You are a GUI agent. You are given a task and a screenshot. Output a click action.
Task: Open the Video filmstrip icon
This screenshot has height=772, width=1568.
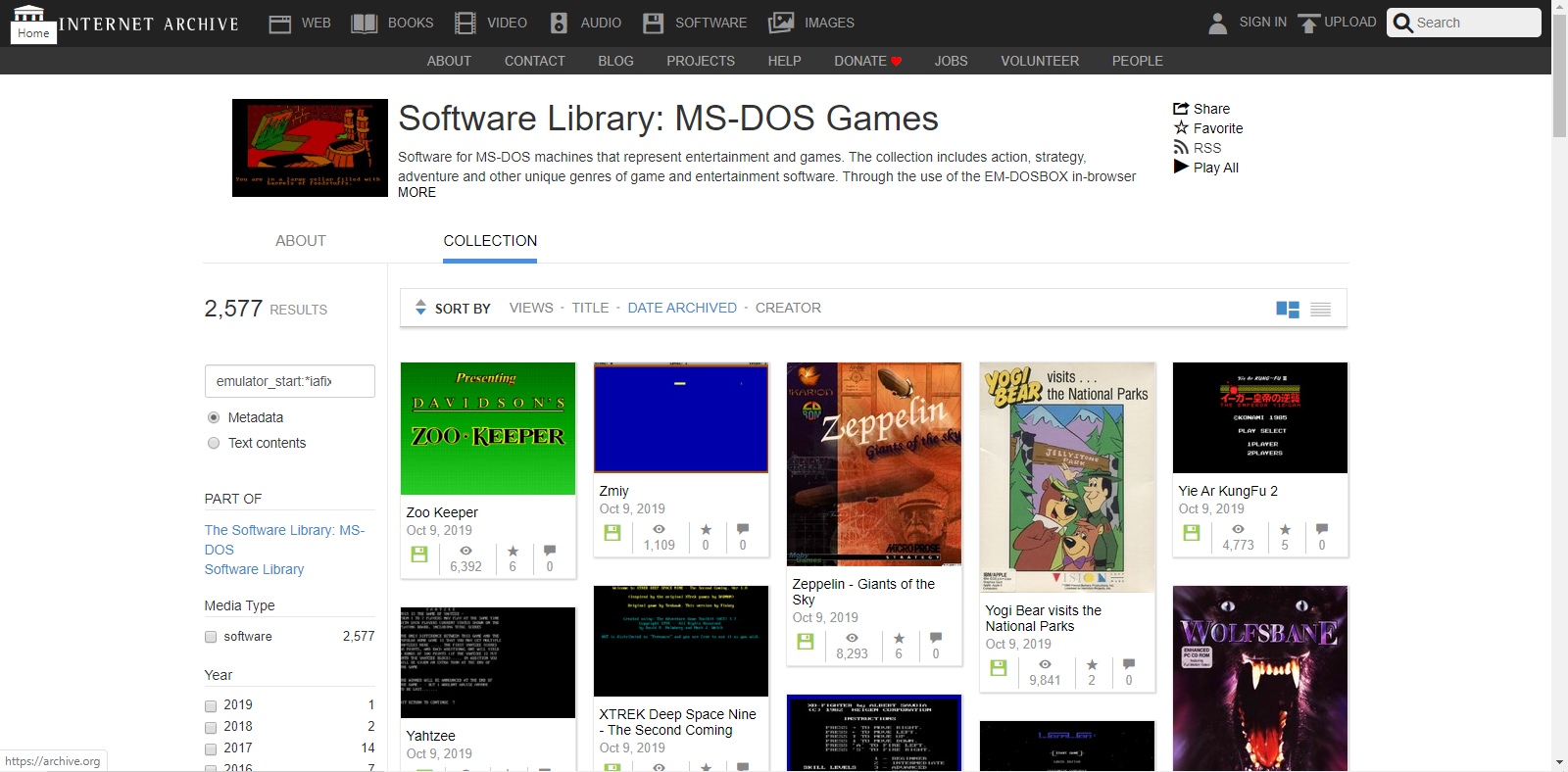click(x=465, y=24)
